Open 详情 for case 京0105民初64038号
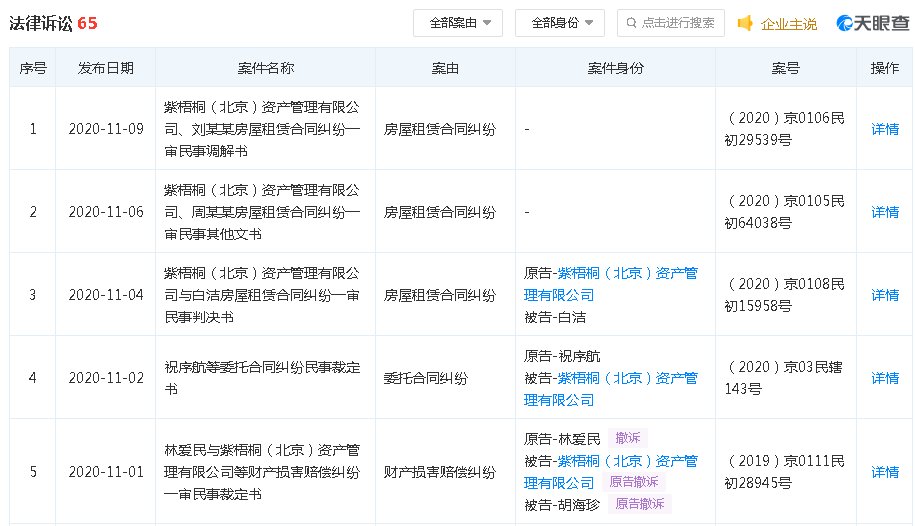This screenshot has width=915, height=526. [885, 212]
